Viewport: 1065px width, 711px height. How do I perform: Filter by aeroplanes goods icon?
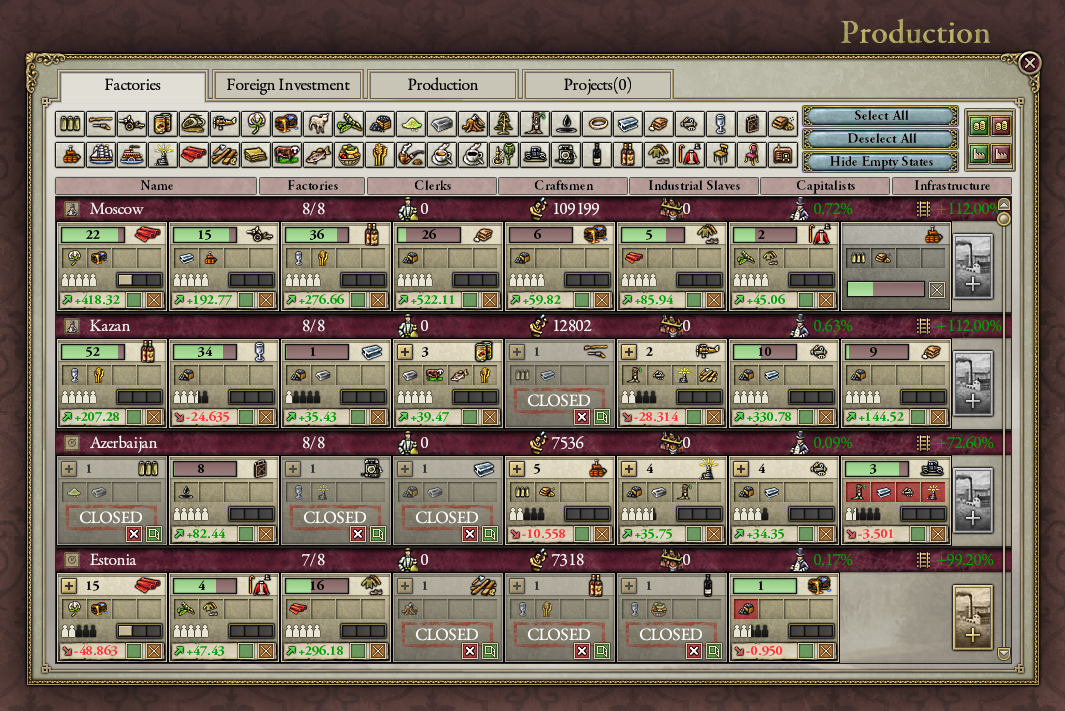225,124
